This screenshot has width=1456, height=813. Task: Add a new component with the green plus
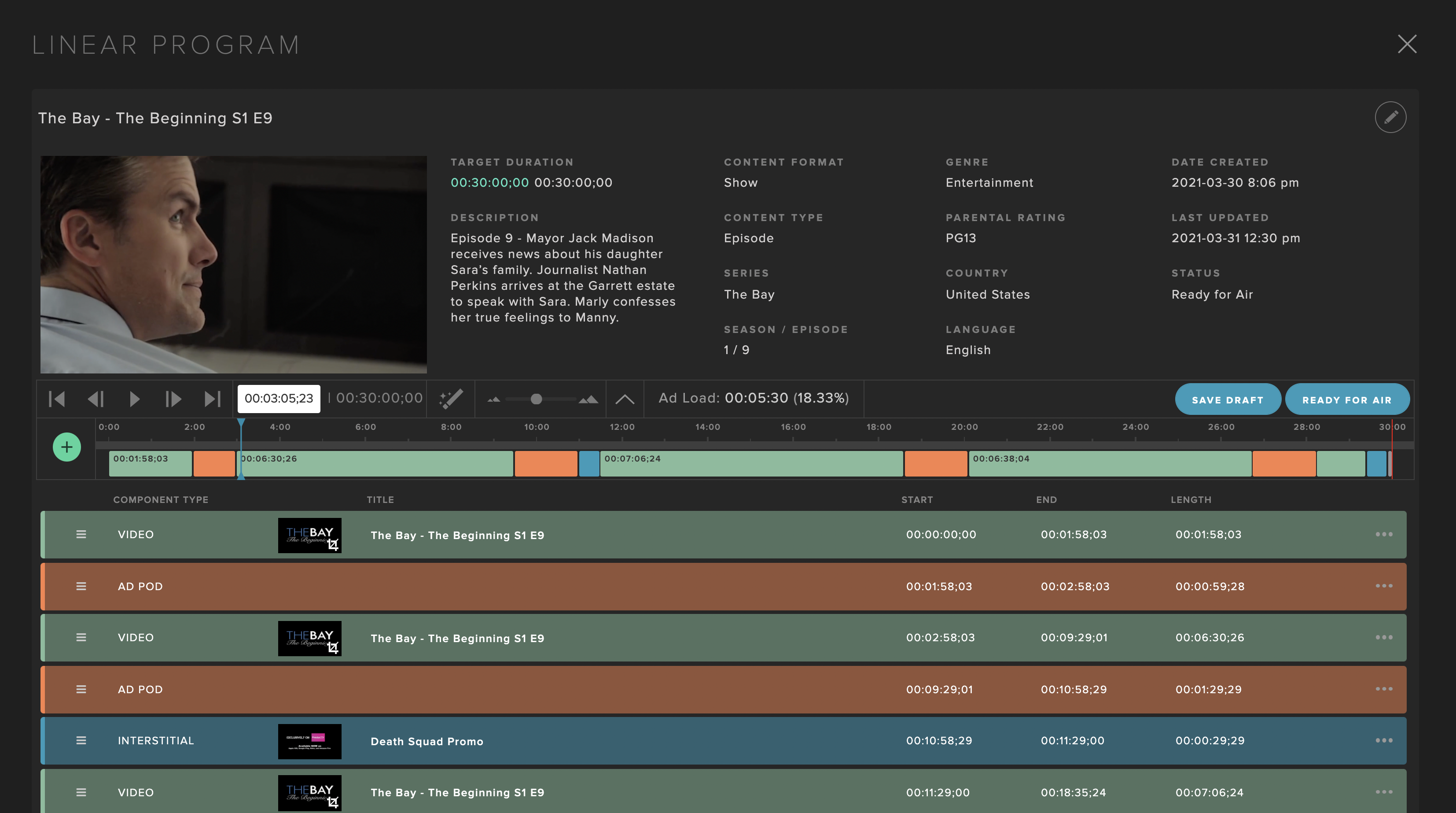coord(67,447)
